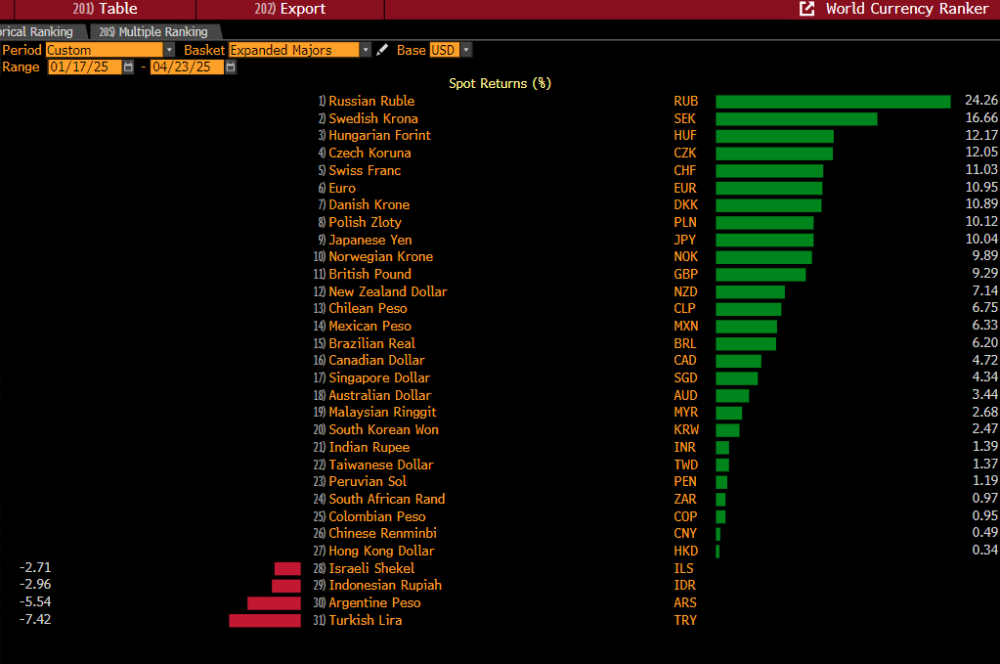This screenshot has width=1000, height=664.
Task: Open the 202) Export menu item
Action: point(290,9)
